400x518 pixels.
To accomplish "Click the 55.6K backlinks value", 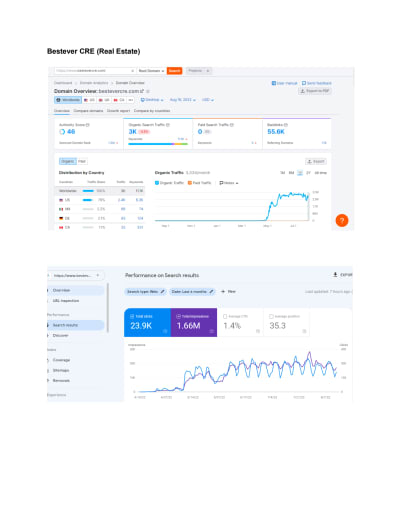I will pos(276,132).
